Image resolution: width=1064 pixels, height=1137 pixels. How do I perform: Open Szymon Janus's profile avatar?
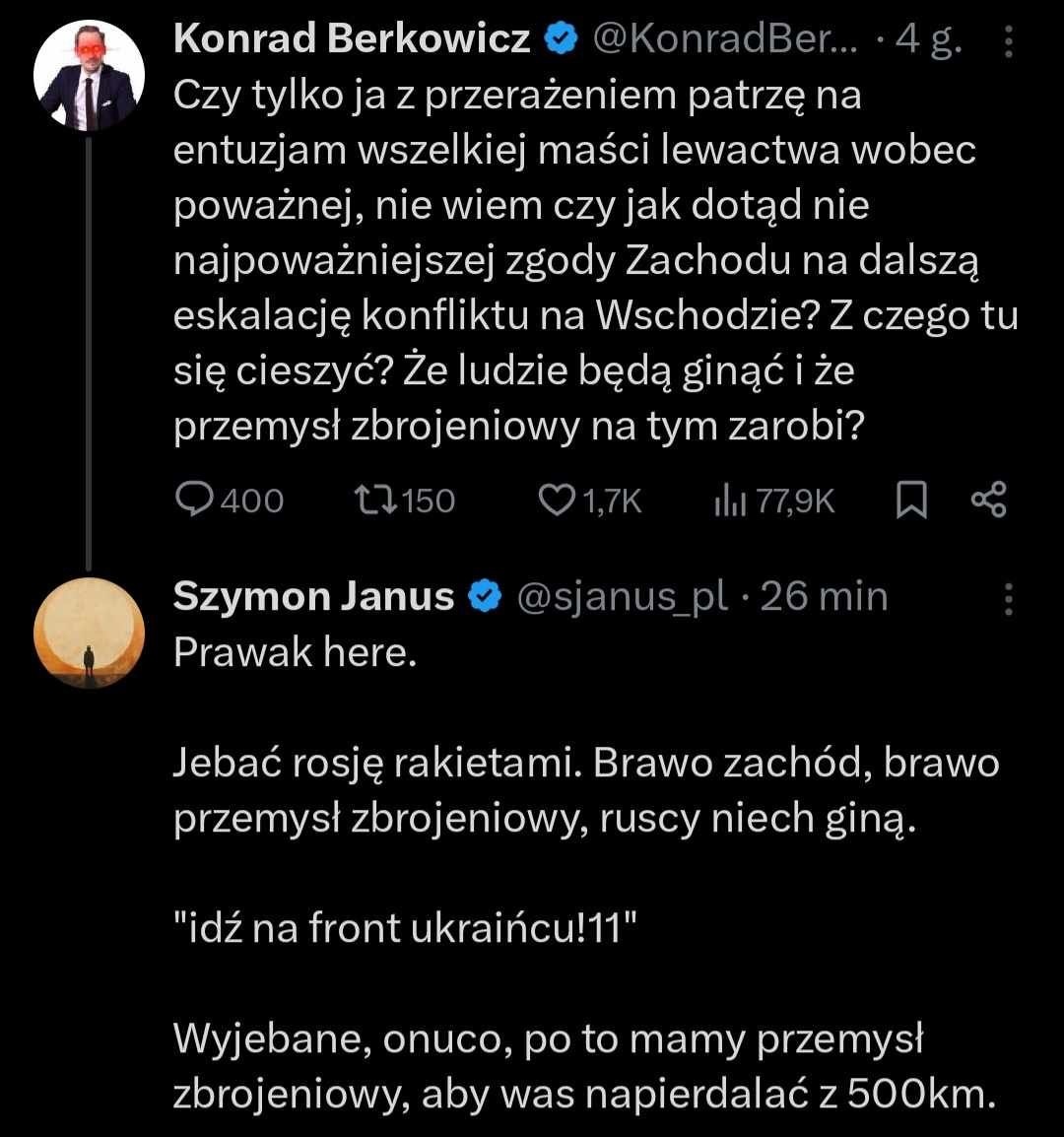pyautogui.click(x=90, y=633)
